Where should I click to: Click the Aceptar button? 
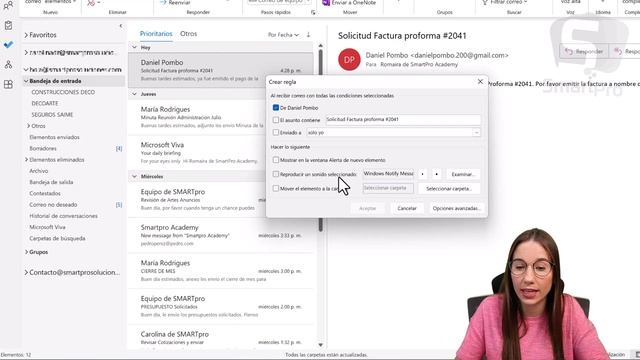[367, 208]
